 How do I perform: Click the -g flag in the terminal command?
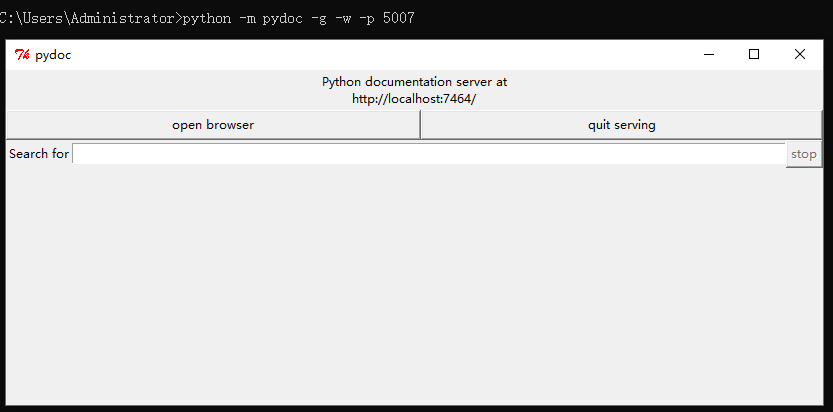pyautogui.click(x=319, y=19)
